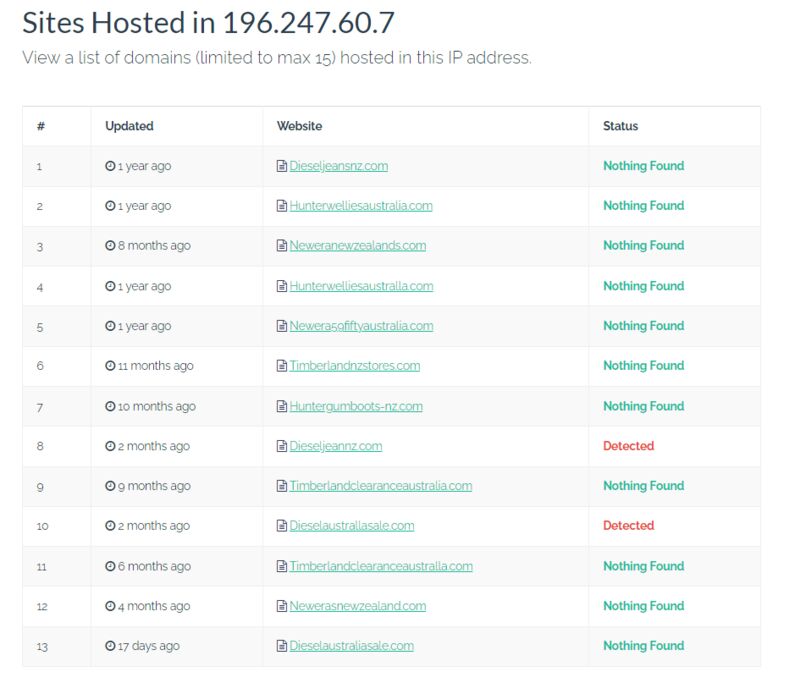This screenshot has width=800, height=694.
Task: Visit the Dieselaustrallasale.com link in row 10
Action: (x=352, y=526)
